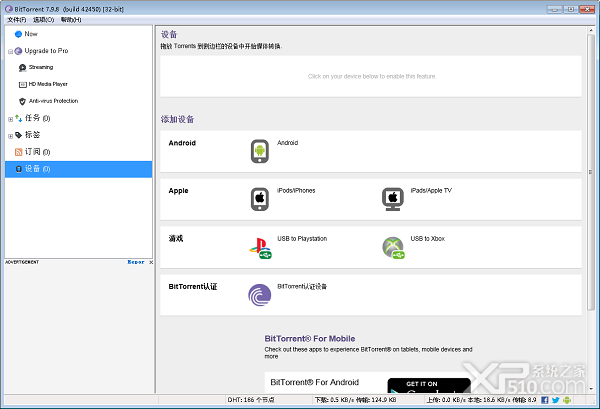Image resolution: width=600 pixels, height=409 pixels.
Task: Choose the iPods/iPhones device icon
Action: point(260,199)
